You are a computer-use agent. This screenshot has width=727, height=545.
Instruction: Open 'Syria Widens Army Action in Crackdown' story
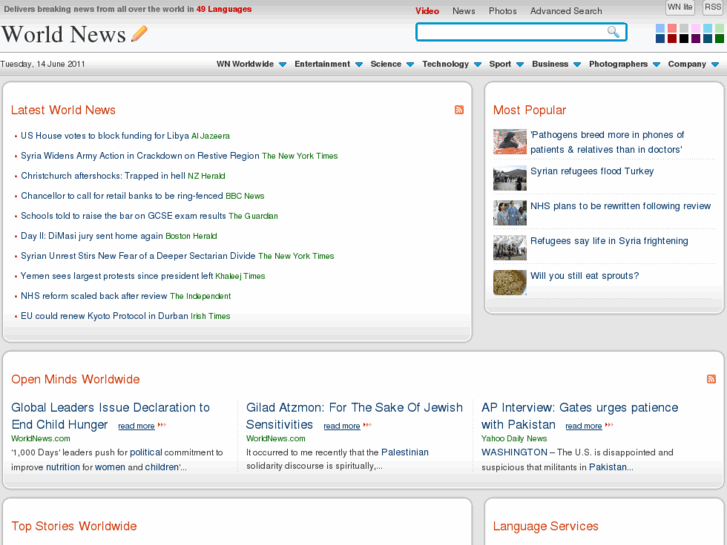tap(140, 156)
